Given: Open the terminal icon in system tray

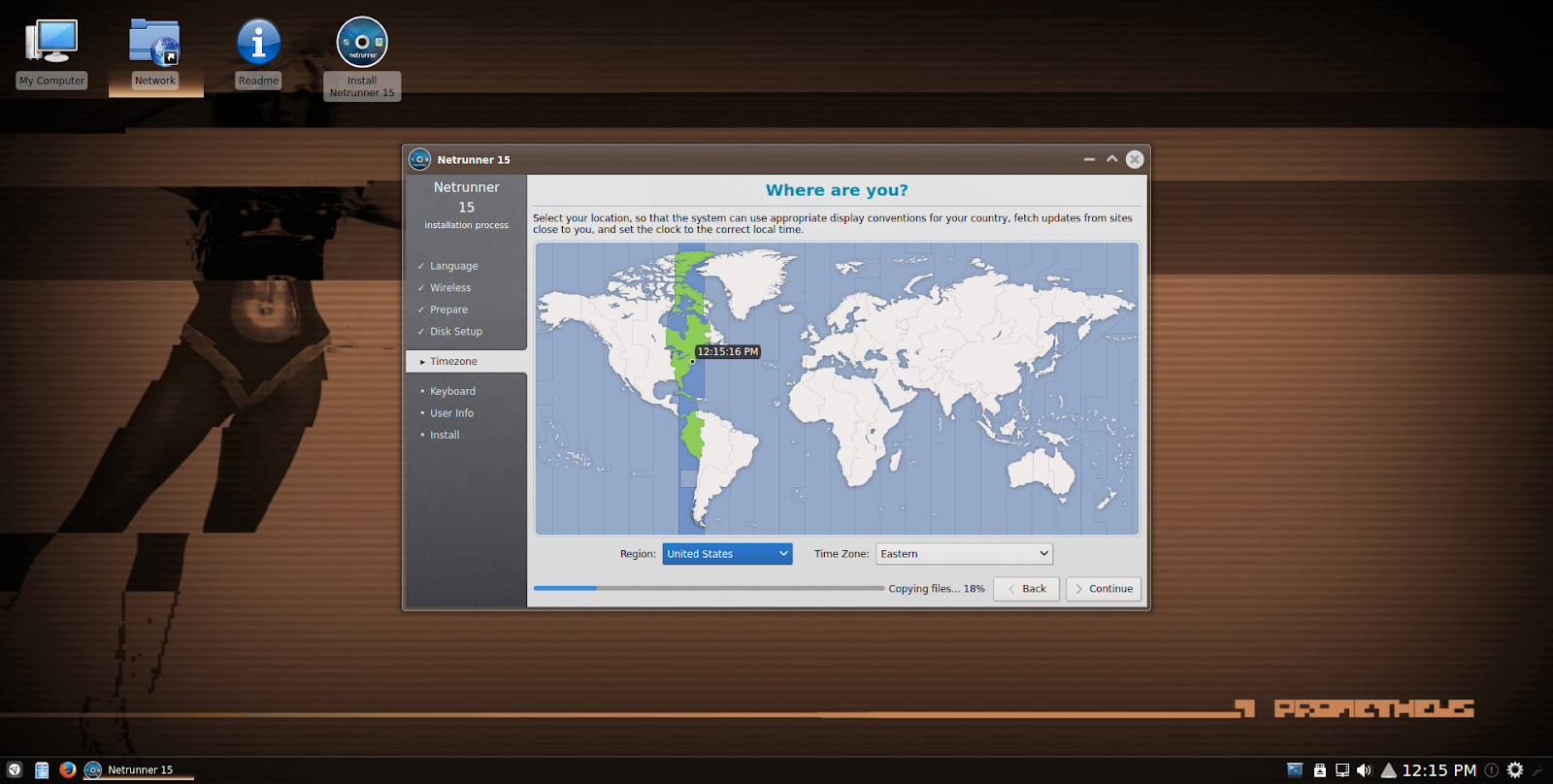Looking at the screenshot, I should (x=1295, y=769).
